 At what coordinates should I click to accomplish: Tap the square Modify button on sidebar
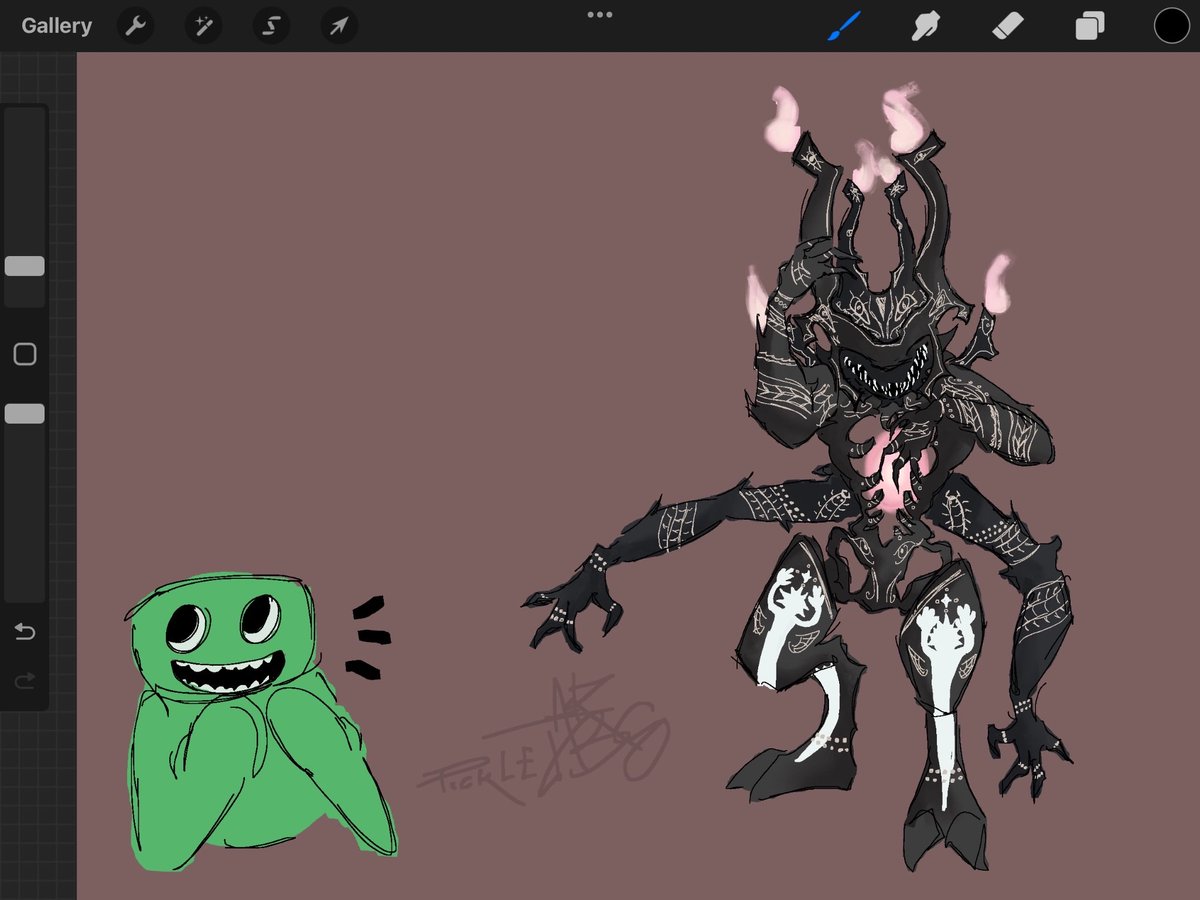click(x=24, y=354)
